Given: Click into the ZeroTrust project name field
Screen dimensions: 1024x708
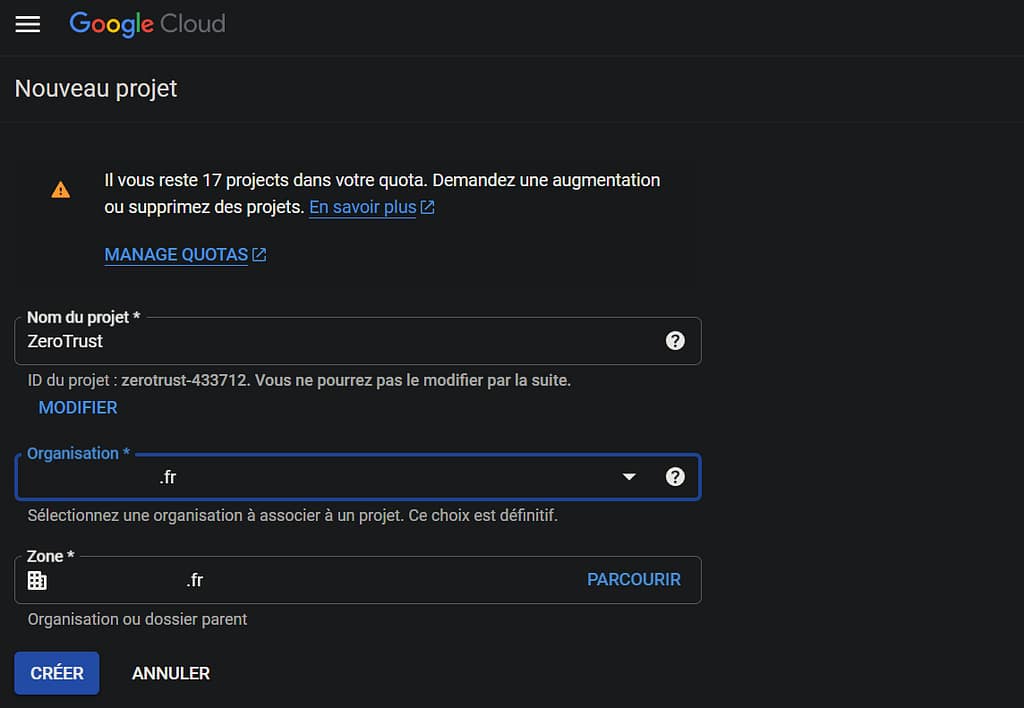Looking at the screenshot, I should click(x=340, y=342).
